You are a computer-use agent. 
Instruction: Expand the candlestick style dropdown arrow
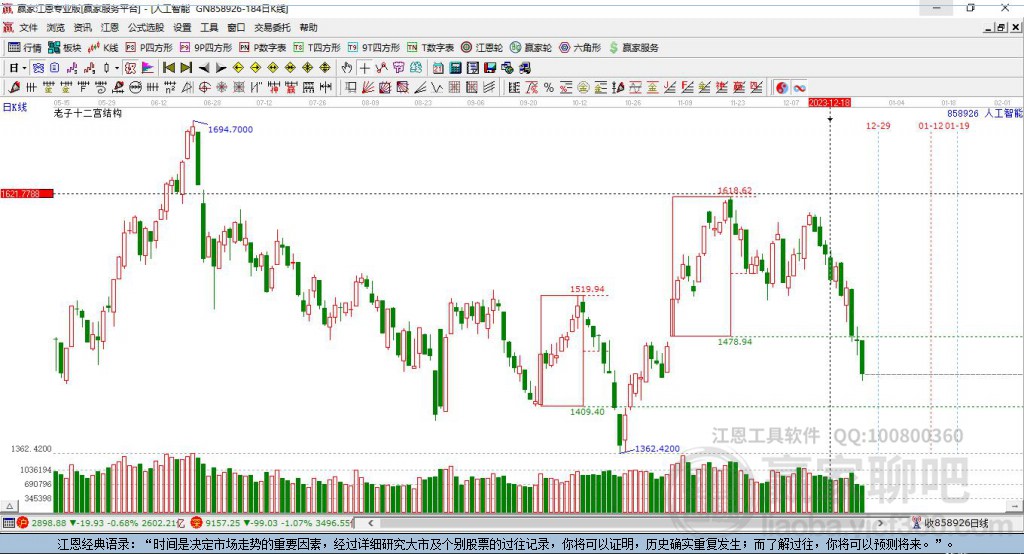click(117, 68)
